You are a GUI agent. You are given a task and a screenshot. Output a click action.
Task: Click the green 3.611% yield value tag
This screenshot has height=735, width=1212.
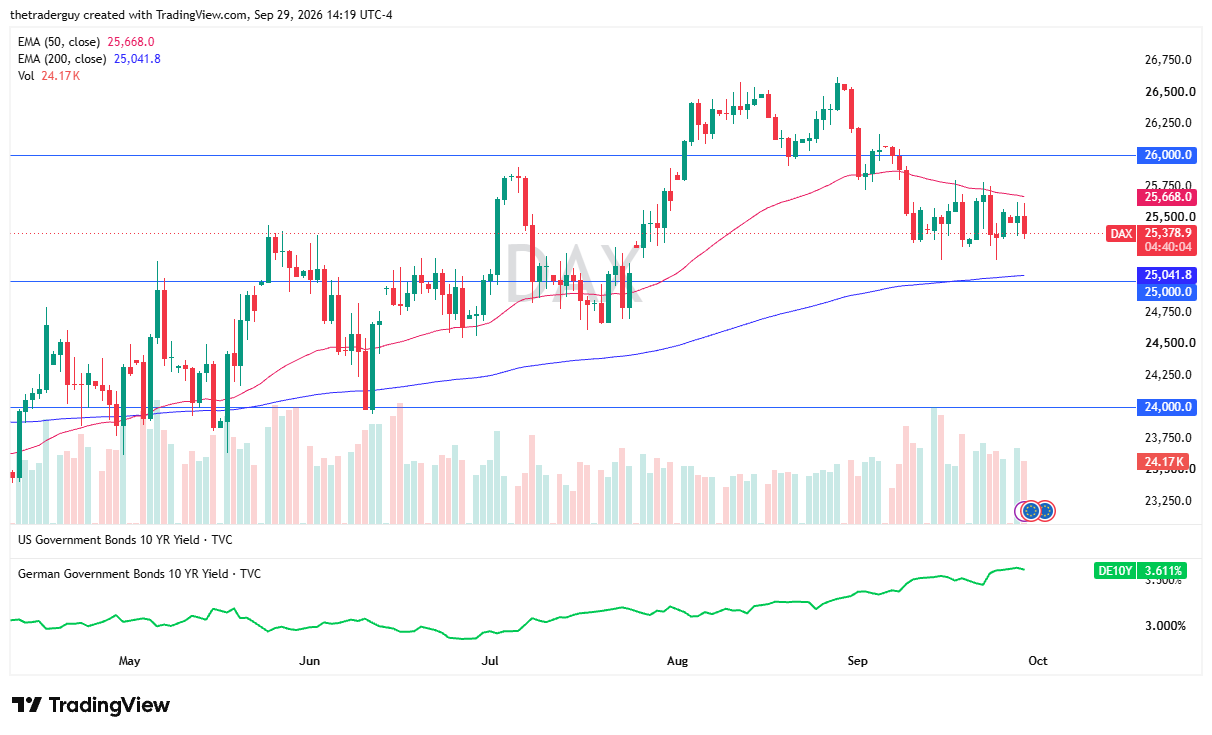coord(1163,571)
